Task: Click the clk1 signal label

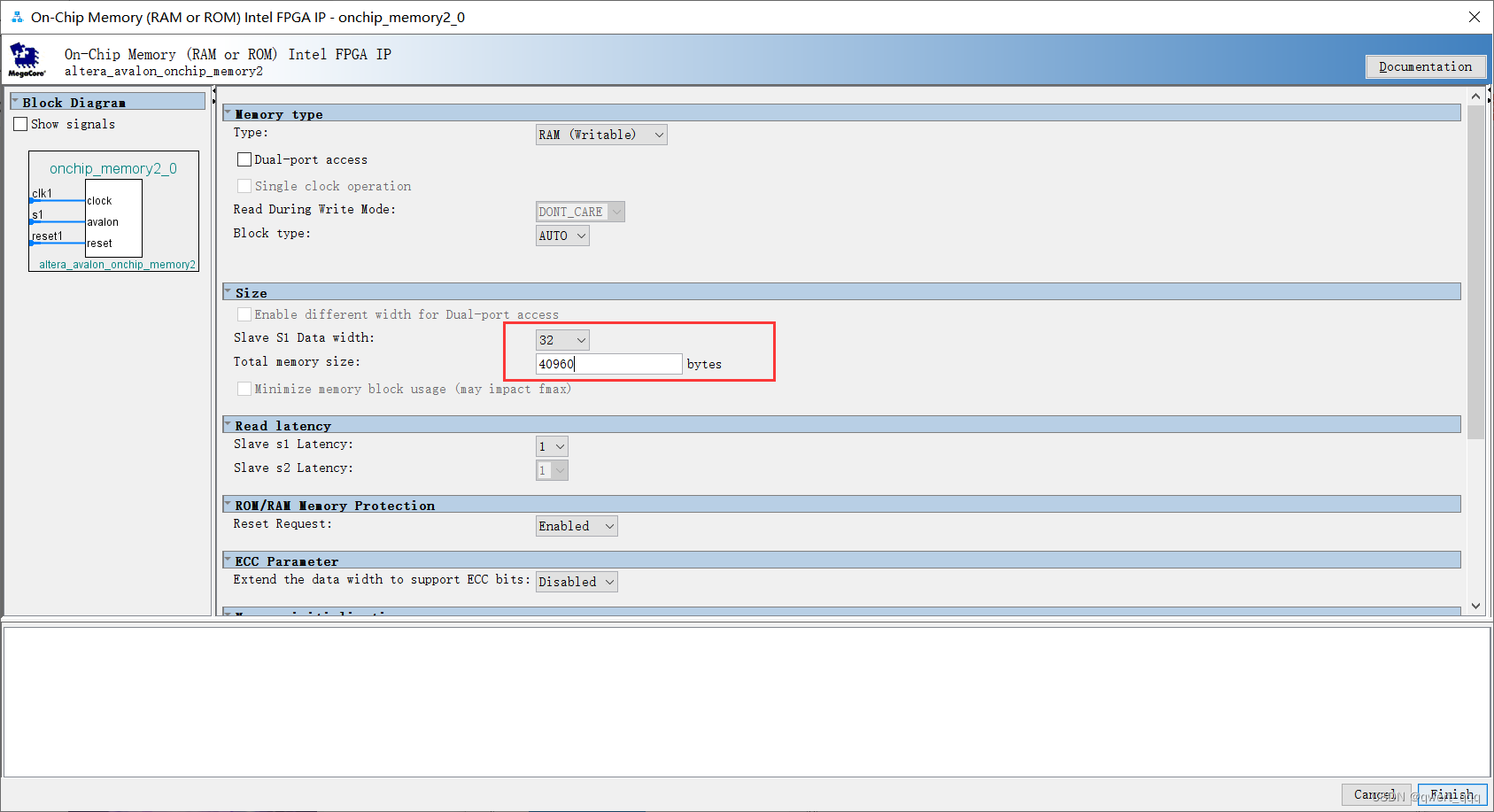Action: coord(43,193)
